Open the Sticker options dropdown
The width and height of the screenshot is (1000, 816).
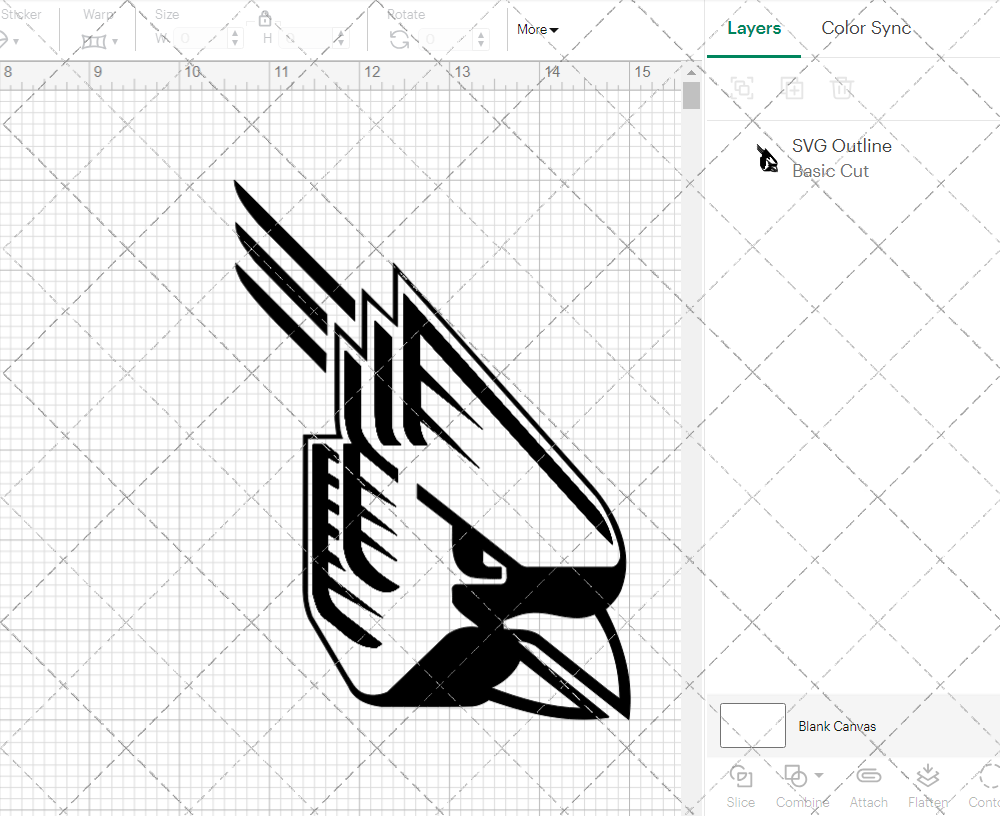[x=14, y=40]
